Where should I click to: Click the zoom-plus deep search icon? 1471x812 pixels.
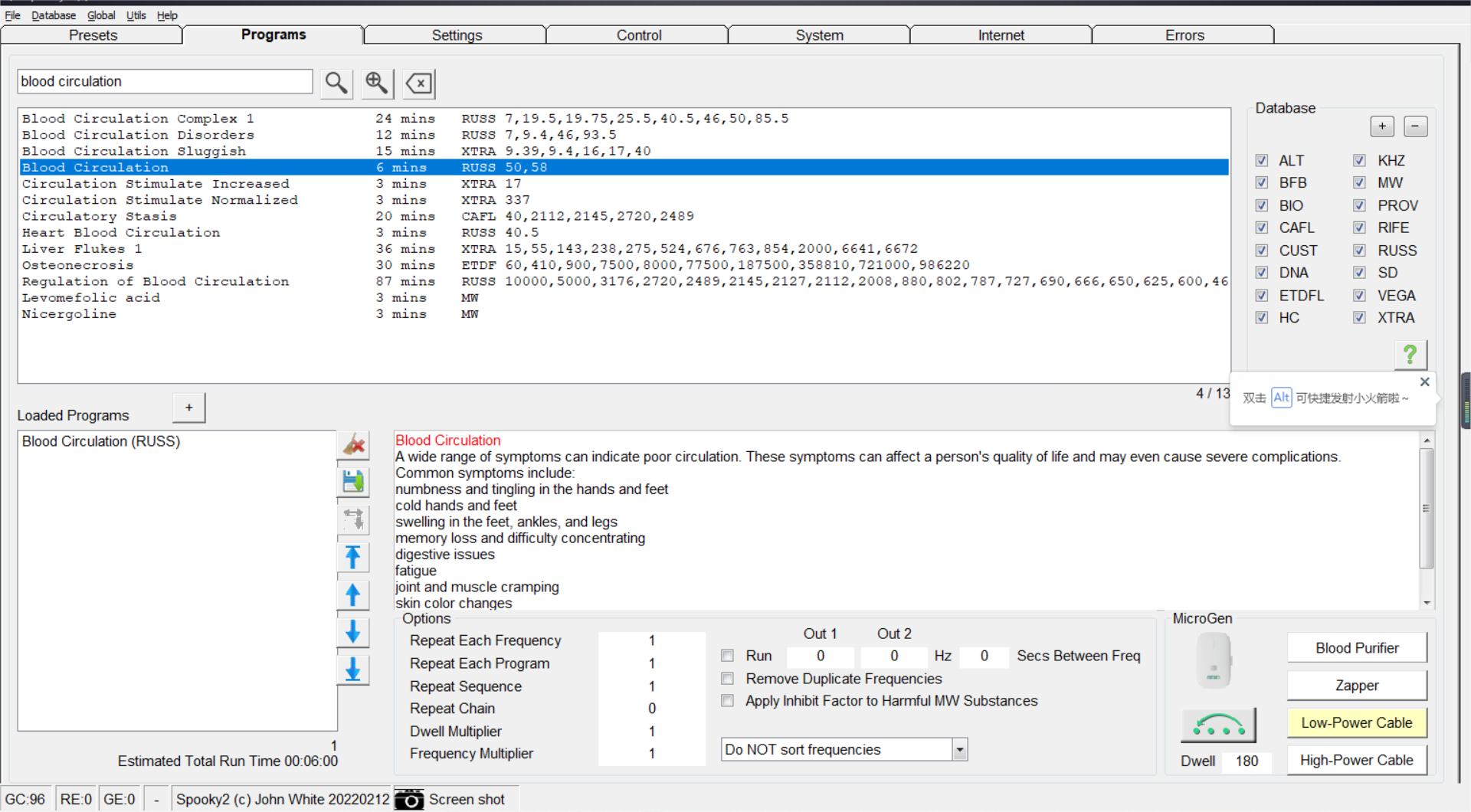click(376, 83)
